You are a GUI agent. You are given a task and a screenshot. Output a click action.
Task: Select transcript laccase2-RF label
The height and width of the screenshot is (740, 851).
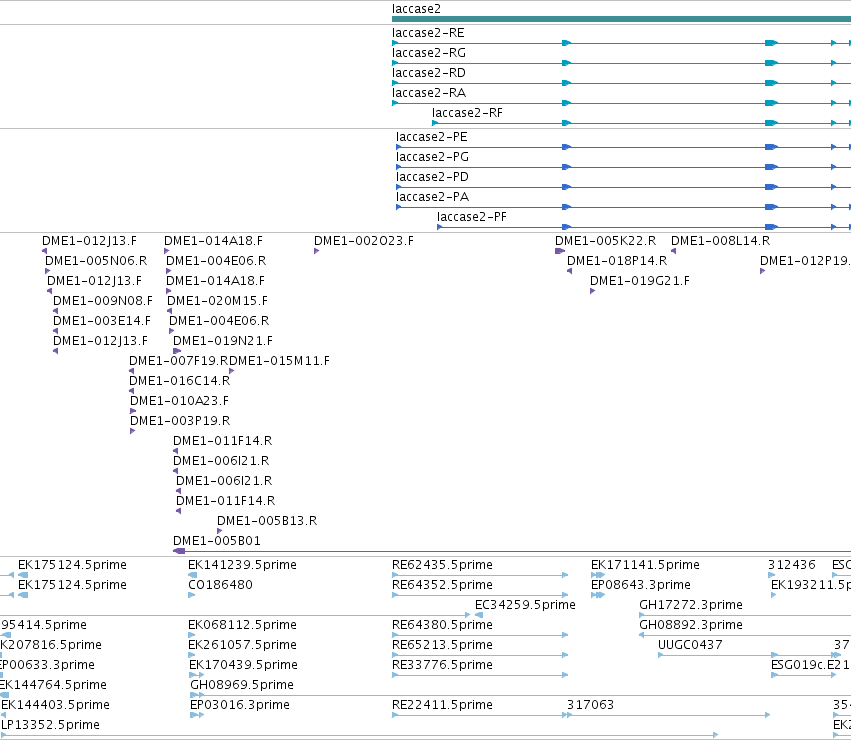click(467, 113)
